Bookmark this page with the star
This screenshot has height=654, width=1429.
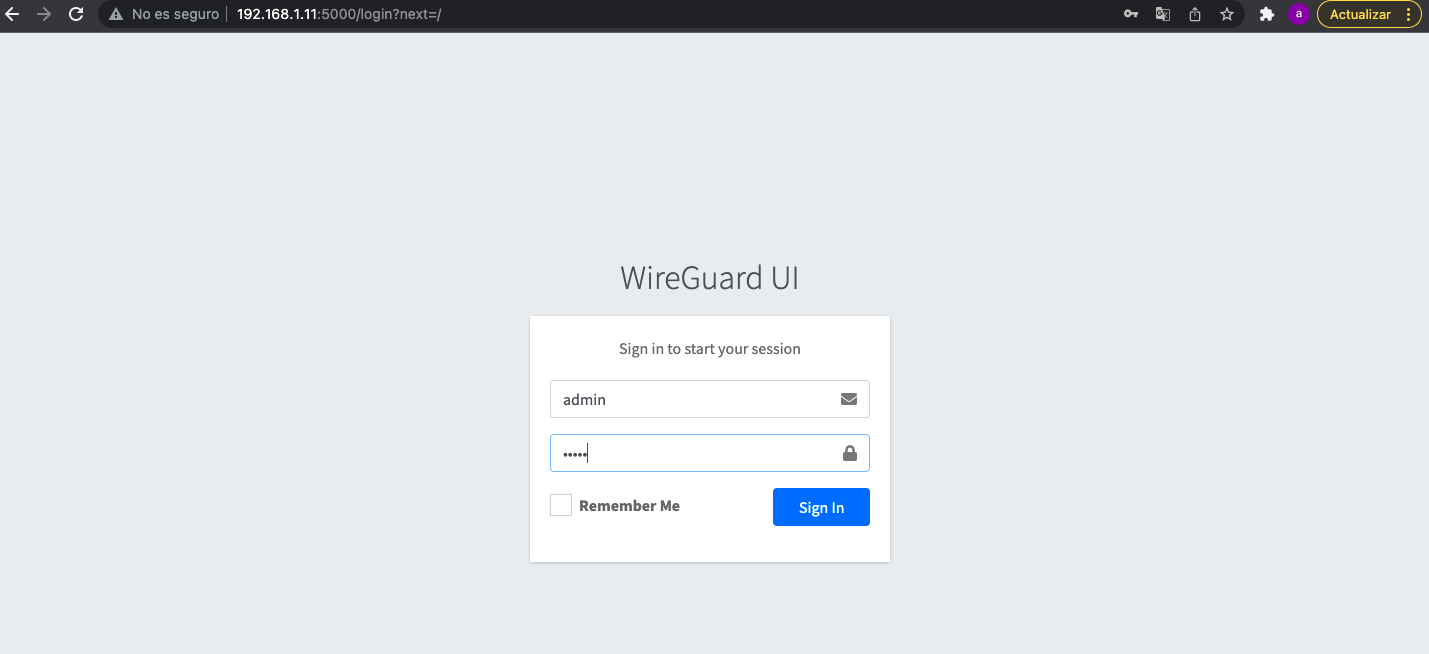point(1227,14)
